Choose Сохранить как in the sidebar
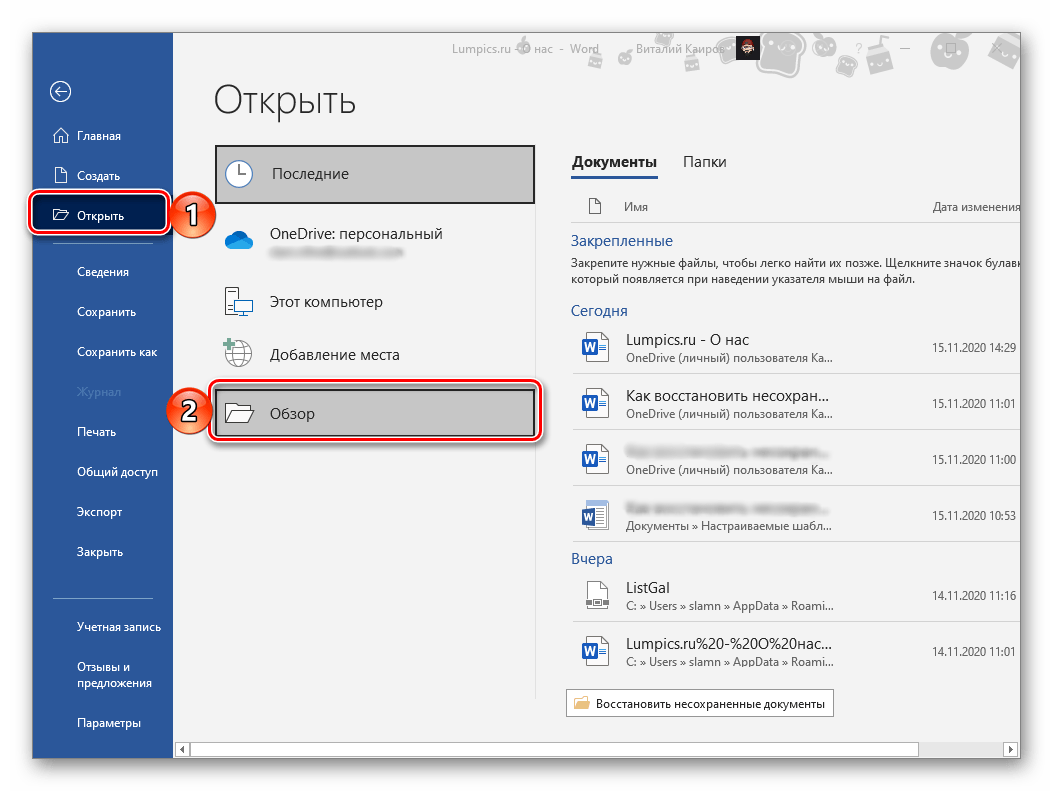This screenshot has width=1053, height=791. (117, 352)
